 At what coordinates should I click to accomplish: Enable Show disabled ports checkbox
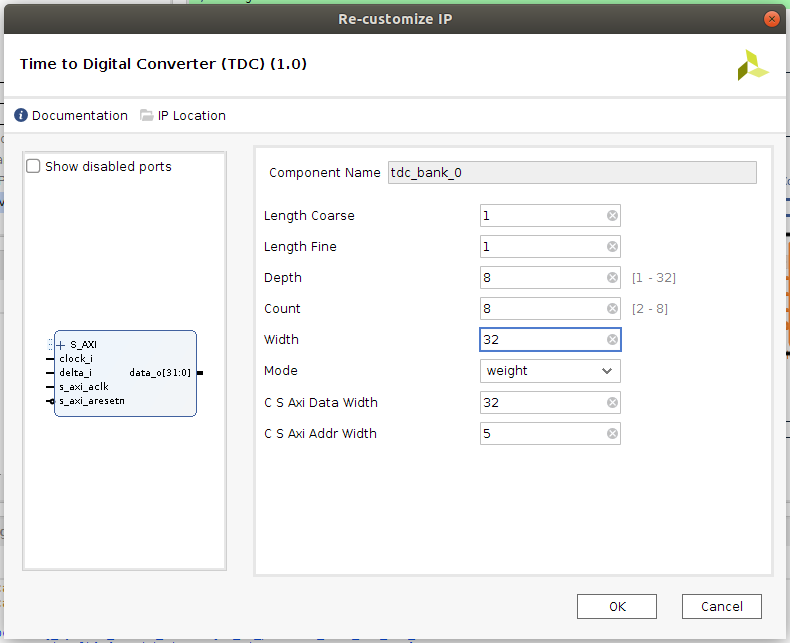(34, 167)
